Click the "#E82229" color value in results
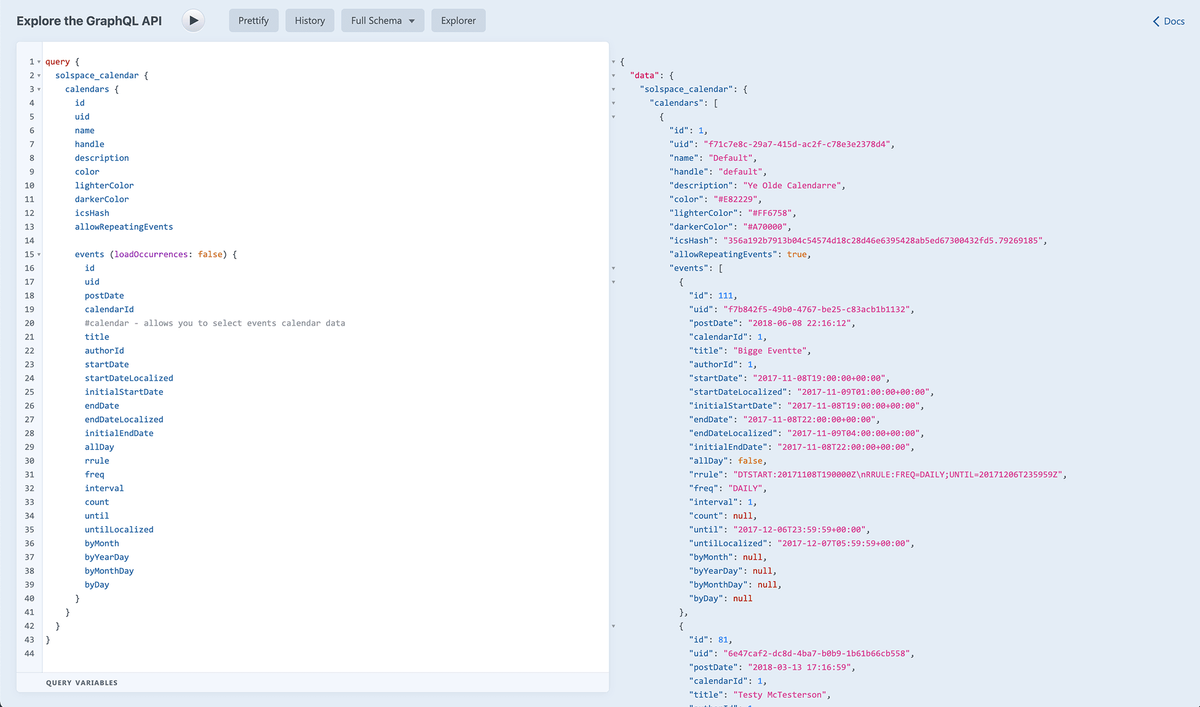The height and width of the screenshot is (707, 1200). tap(738, 200)
